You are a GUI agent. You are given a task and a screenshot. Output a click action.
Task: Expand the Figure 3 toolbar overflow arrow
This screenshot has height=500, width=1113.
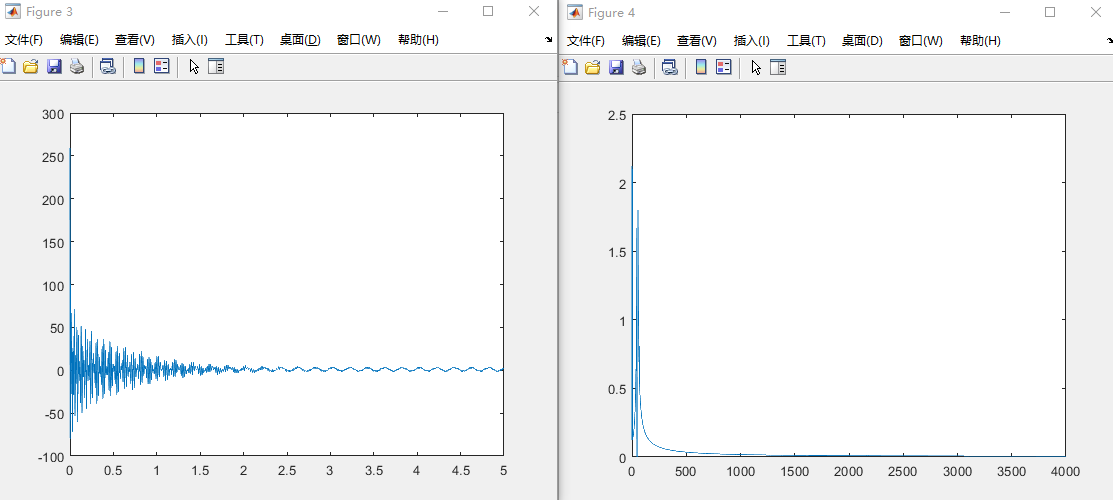[x=549, y=40]
